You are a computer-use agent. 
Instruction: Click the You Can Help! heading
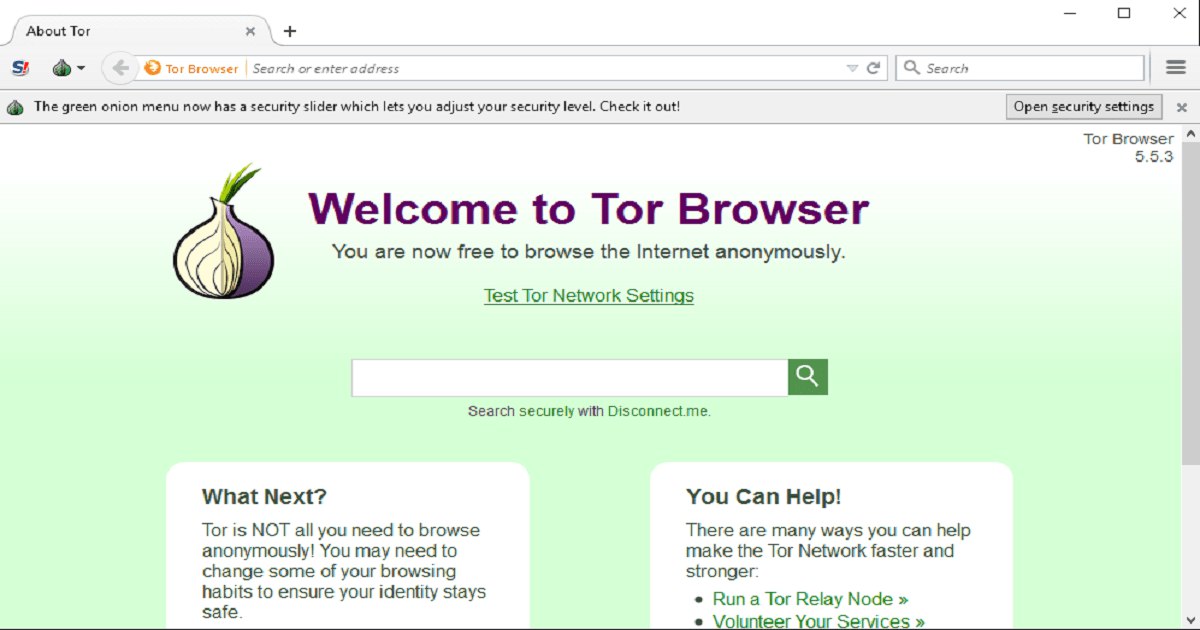tap(763, 496)
